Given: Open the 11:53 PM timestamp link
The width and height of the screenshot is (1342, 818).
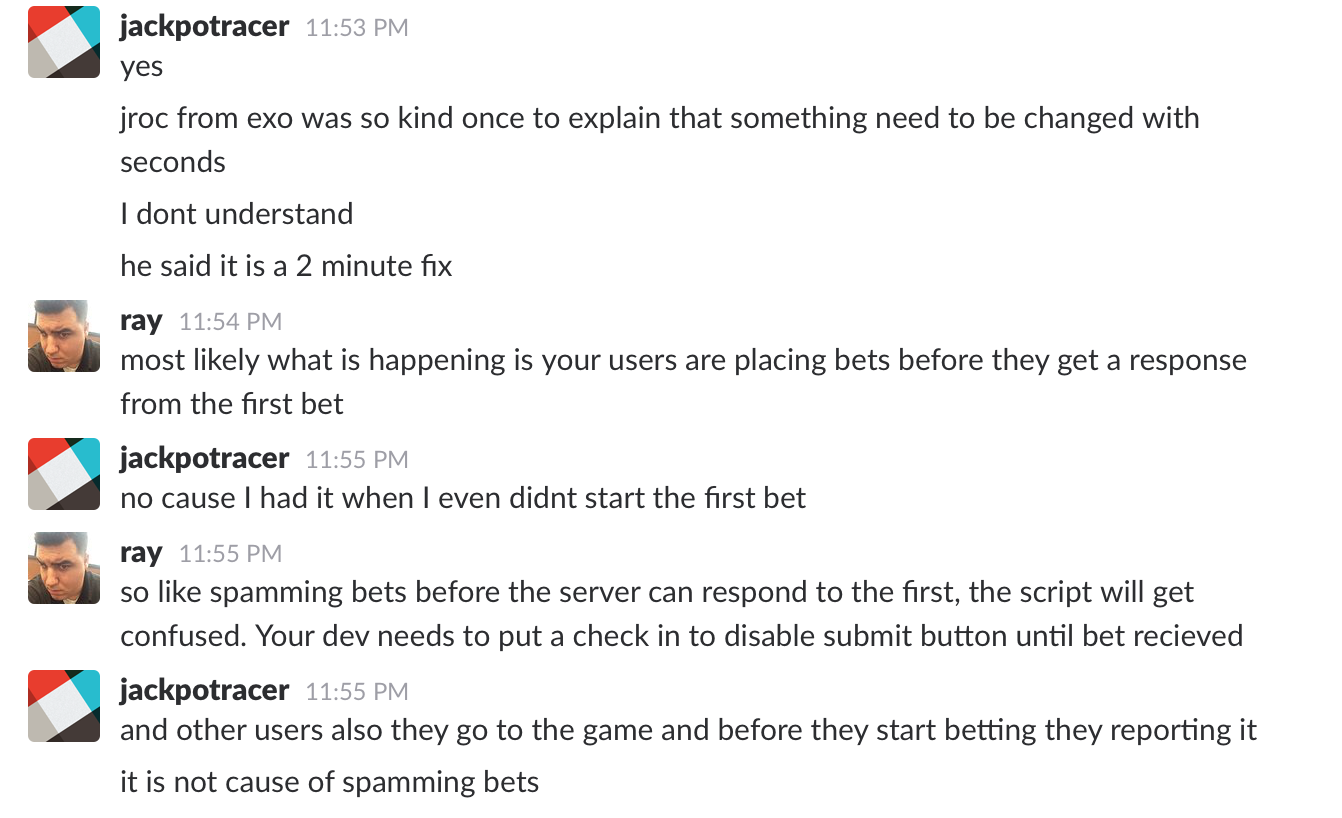Looking at the screenshot, I should click(x=357, y=29).
